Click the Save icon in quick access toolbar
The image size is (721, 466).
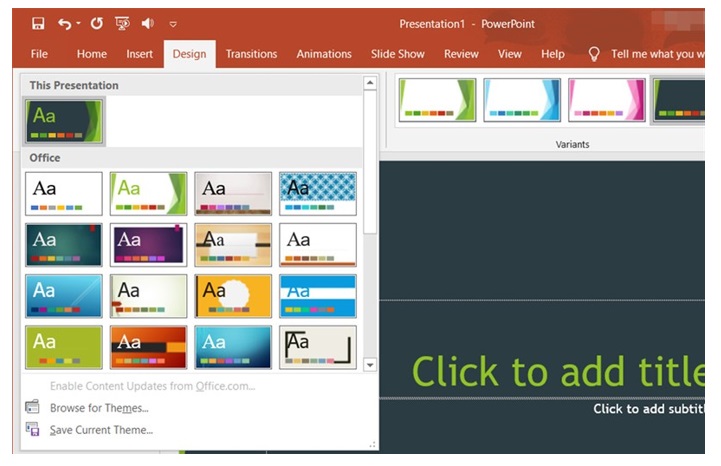coord(38,23)
